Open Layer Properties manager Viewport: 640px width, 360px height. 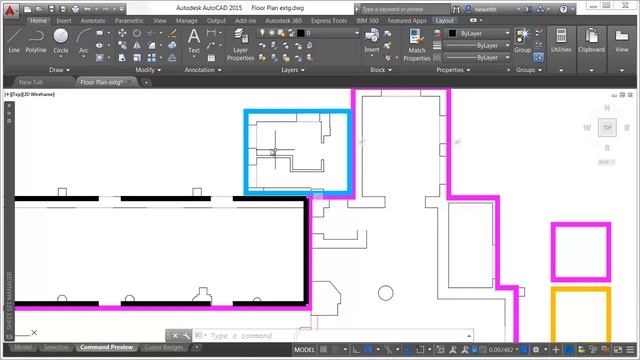click(x=240, y=45)
